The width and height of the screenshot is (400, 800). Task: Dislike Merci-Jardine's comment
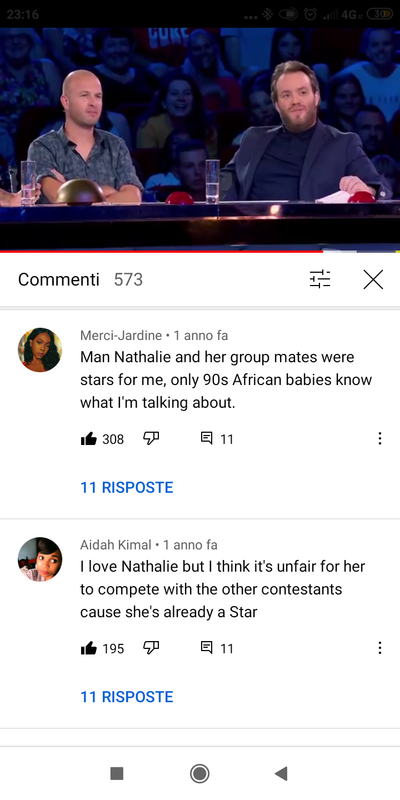tap(151, 438)
